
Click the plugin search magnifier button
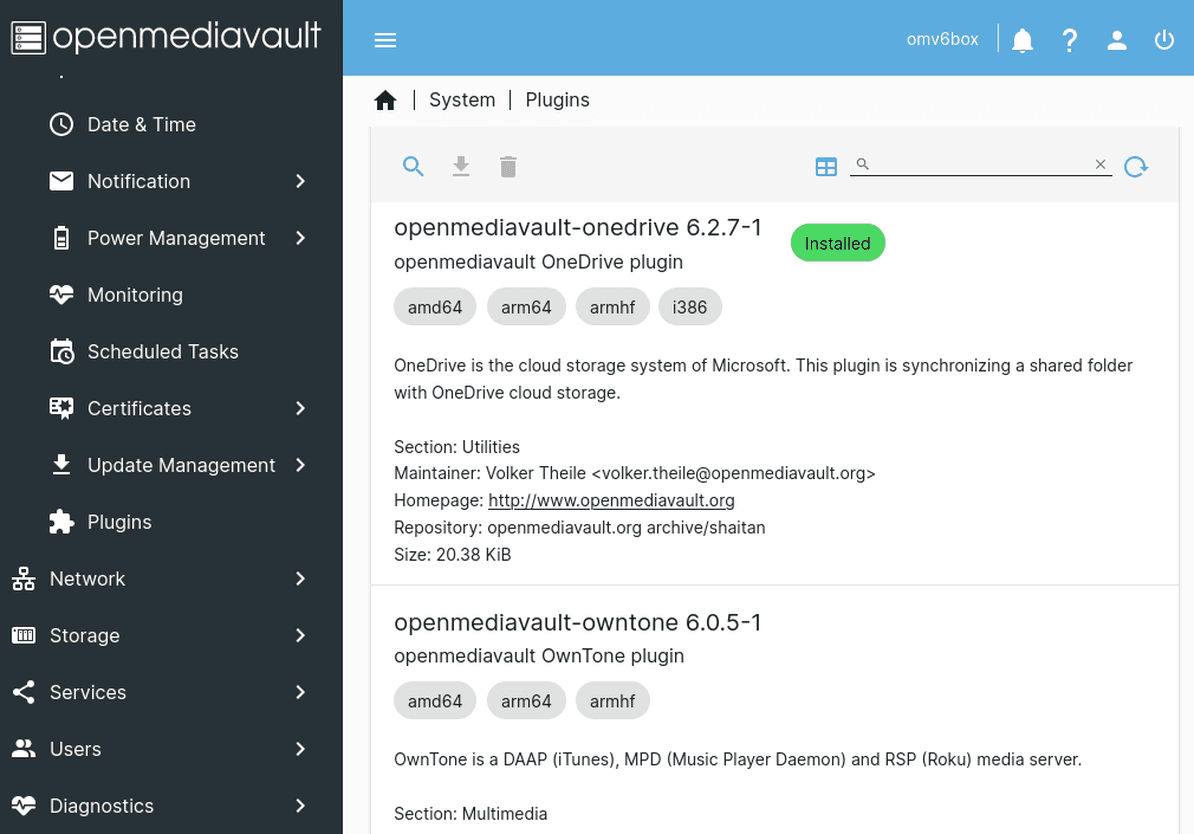[x=413, y=166]
